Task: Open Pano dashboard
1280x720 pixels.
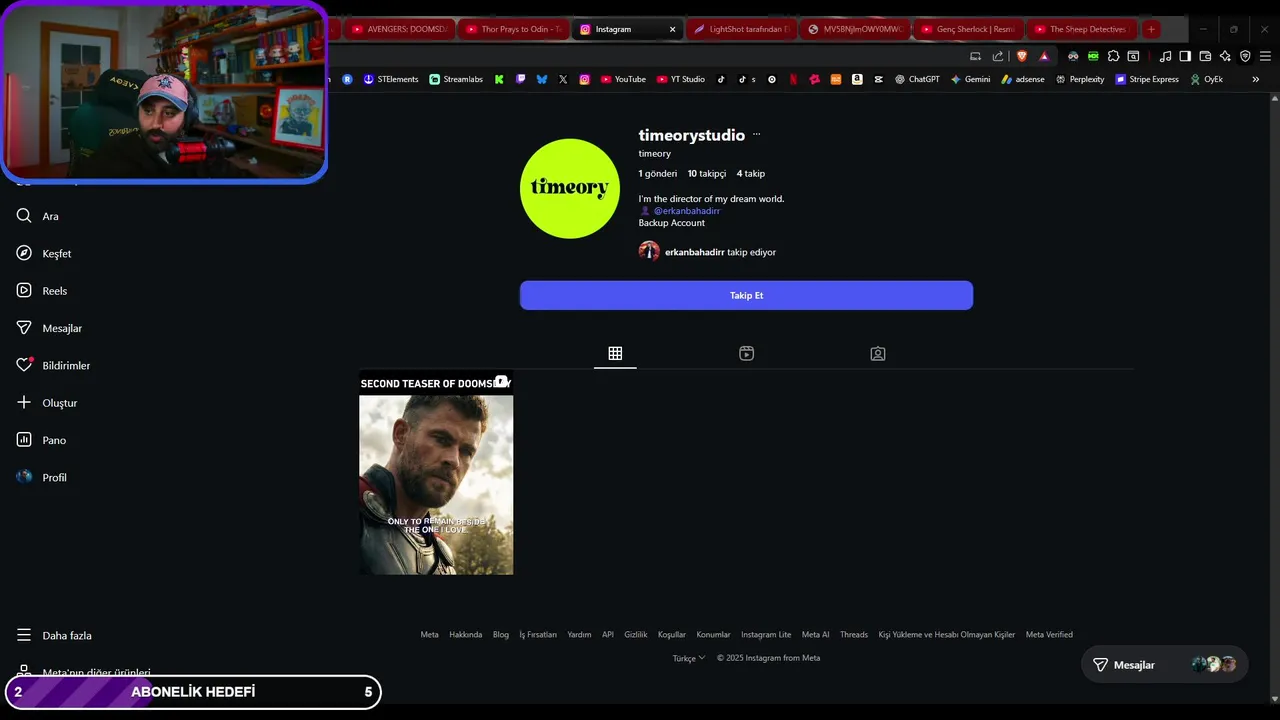Action: pyautogui.click(x=40, y=440)
